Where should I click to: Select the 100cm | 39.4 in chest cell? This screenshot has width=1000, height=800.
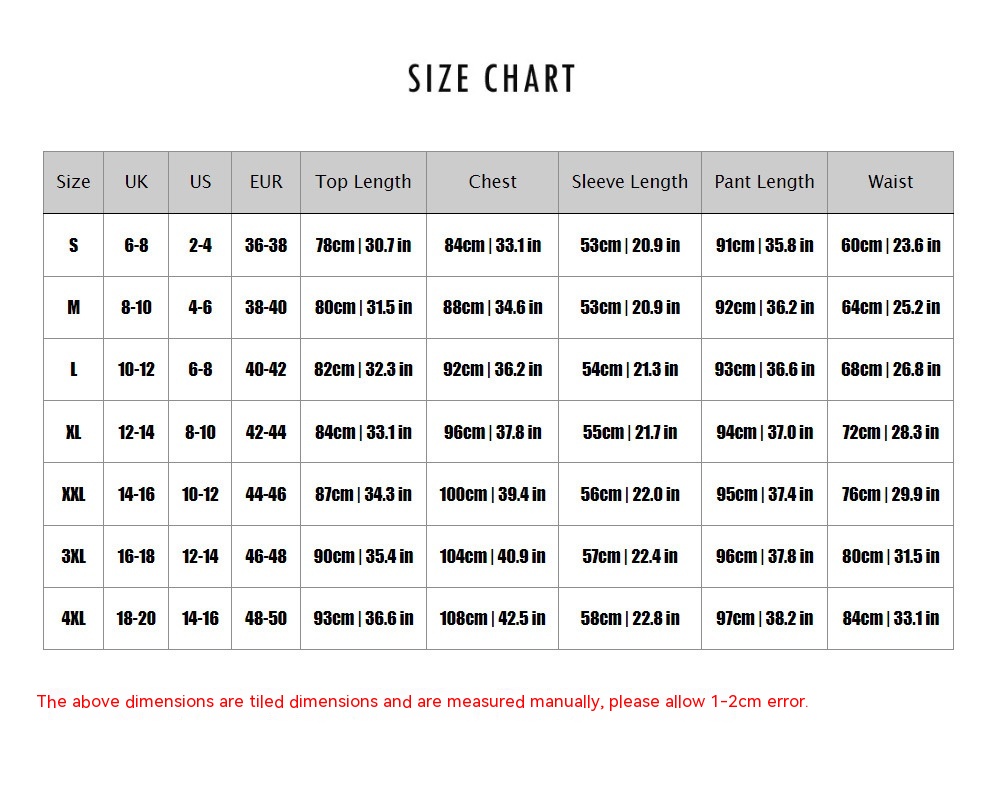[x=492, y=494]
